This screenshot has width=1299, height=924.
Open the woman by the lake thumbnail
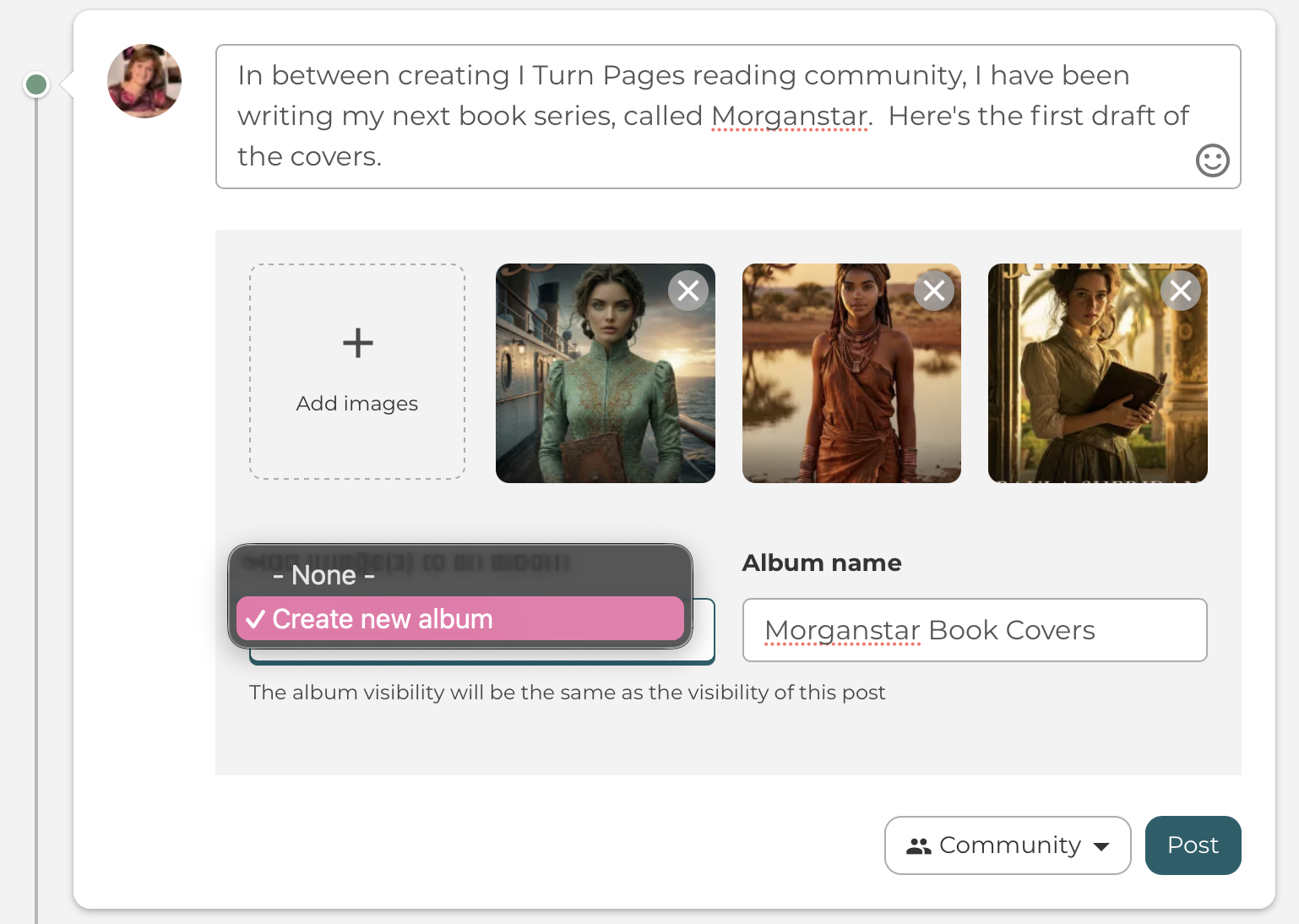851,373
